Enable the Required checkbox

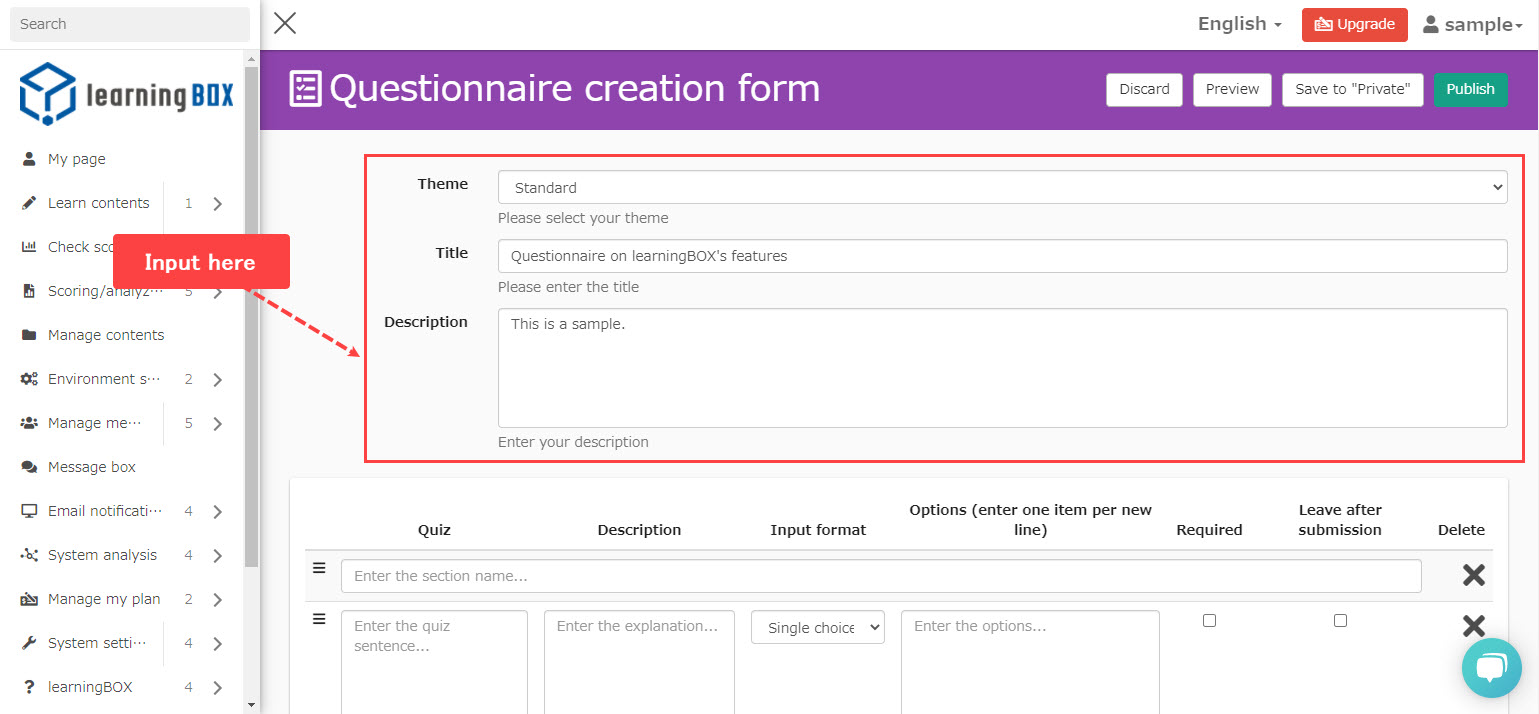pyautogui.click(x=1209, y=621)
